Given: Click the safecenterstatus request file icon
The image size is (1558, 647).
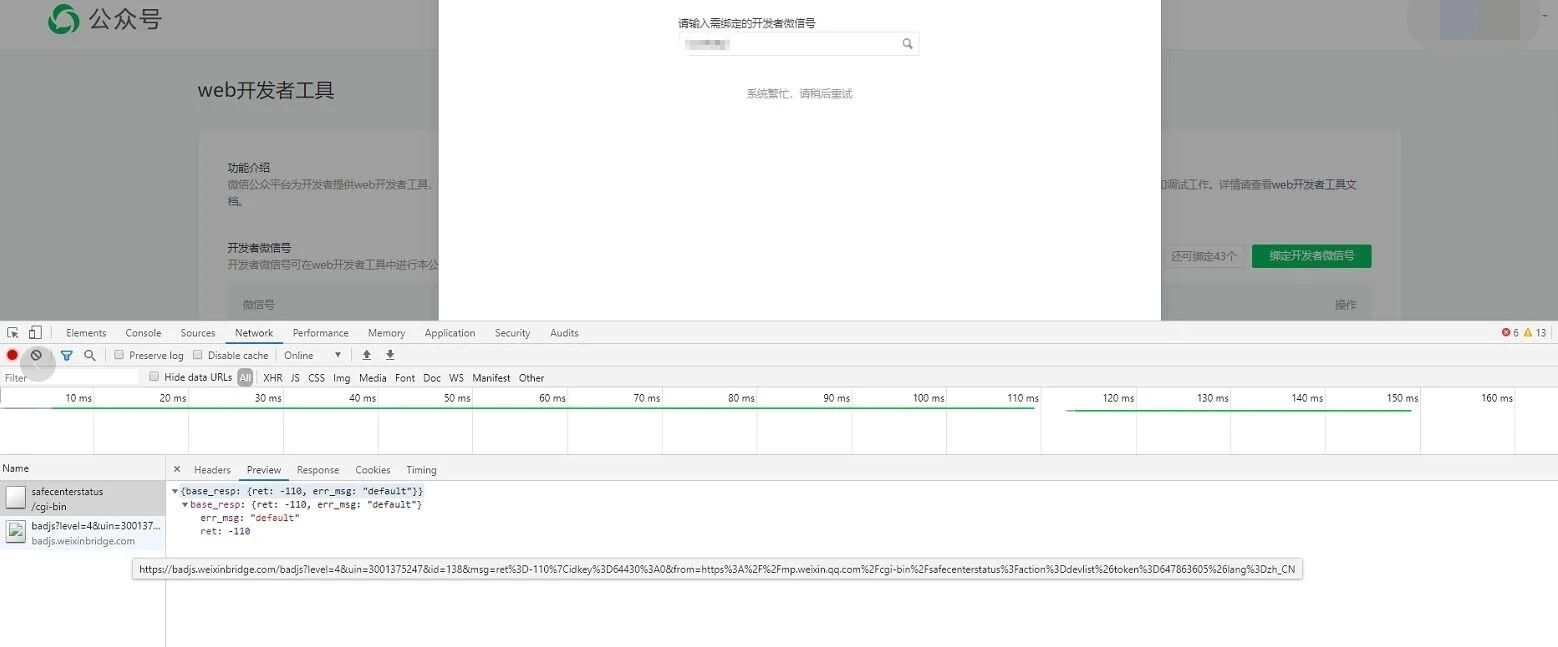Looking at the screenshot, I should (x=15, y=497).
